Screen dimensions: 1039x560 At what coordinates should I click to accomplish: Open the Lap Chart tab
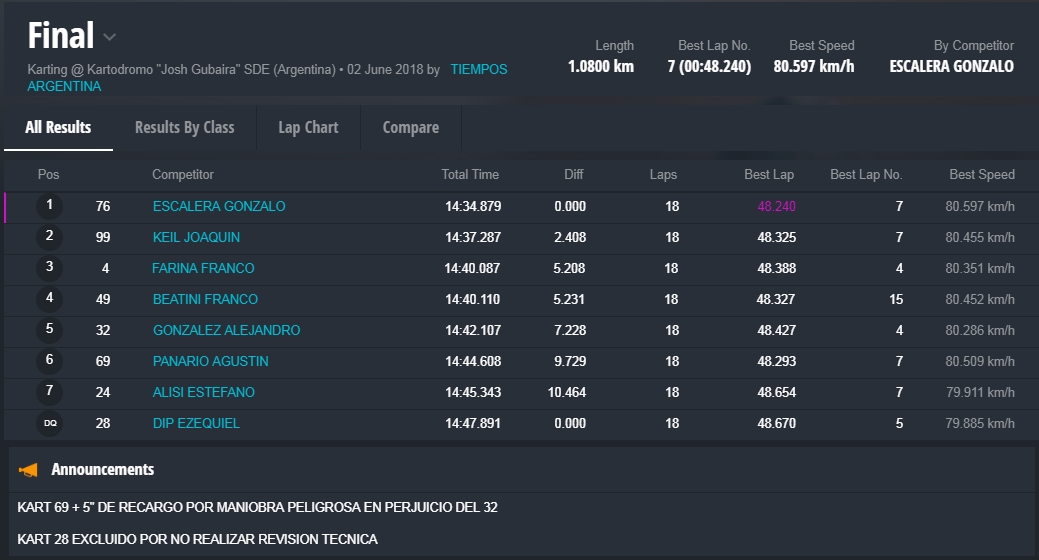pos(308,127)
